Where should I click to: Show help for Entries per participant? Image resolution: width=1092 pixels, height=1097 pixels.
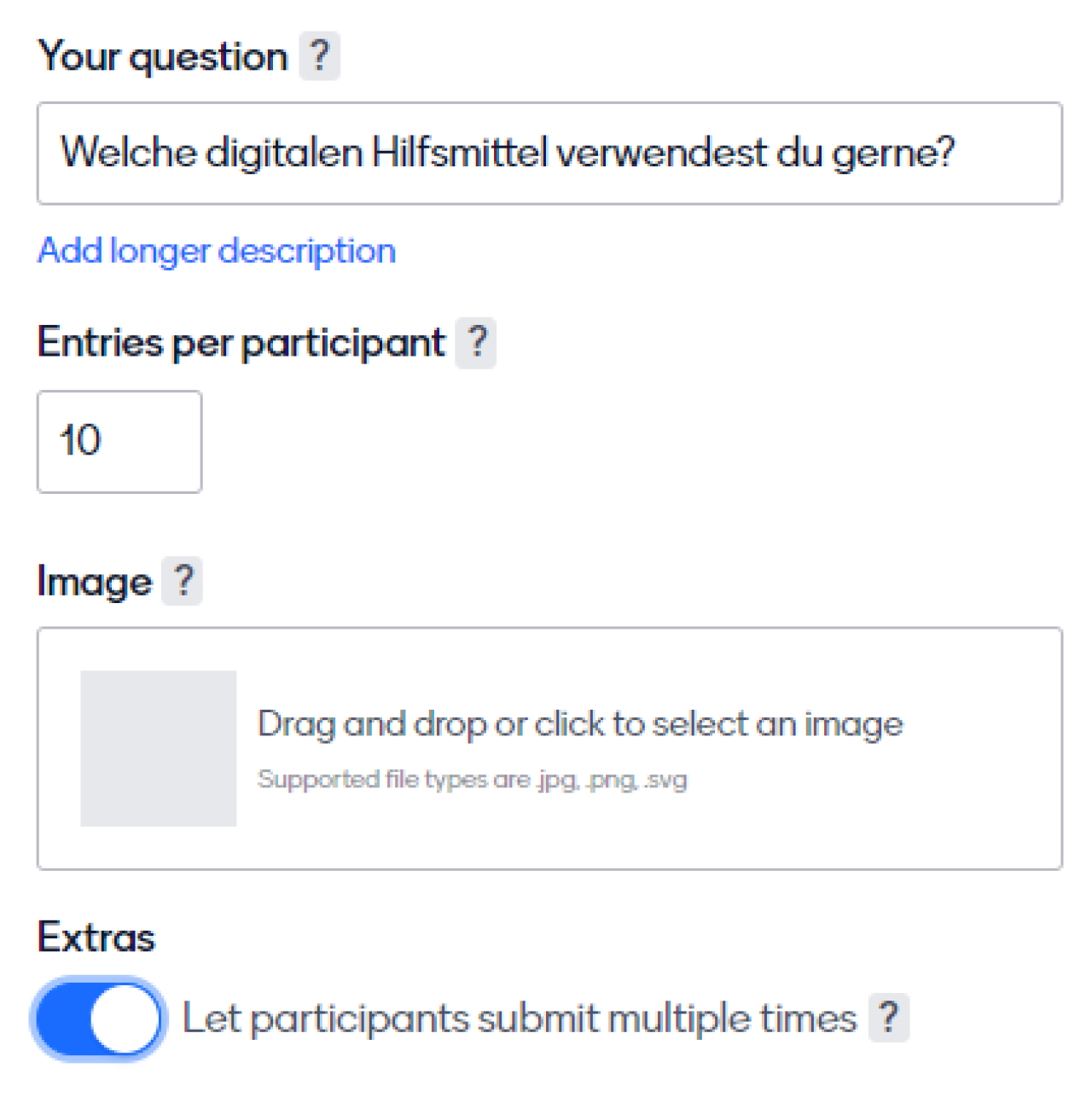[476, 343]
